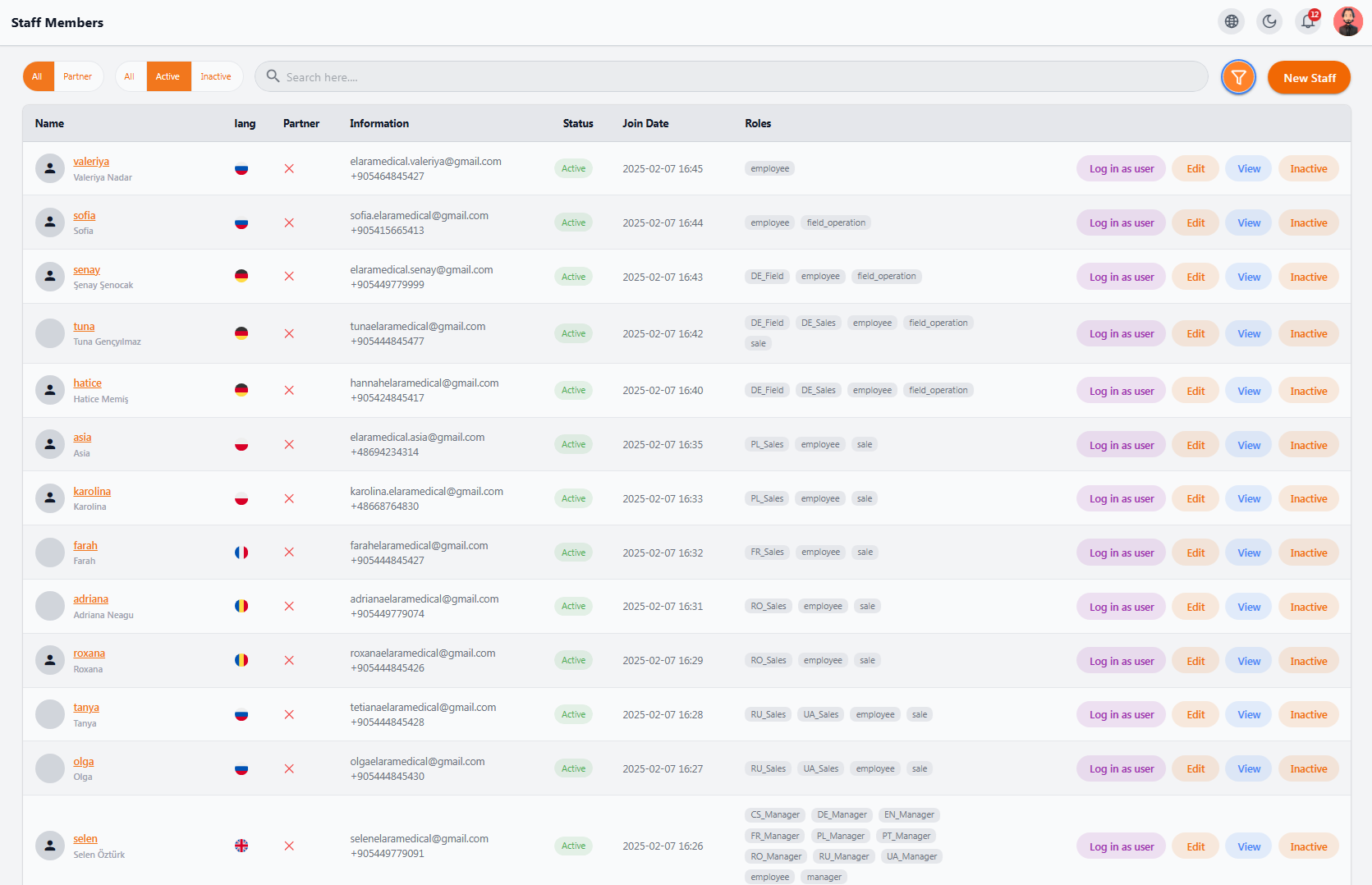1372x885 pixels.
Task: Open the notifications bell
Action: click(x=1309, y=21)
